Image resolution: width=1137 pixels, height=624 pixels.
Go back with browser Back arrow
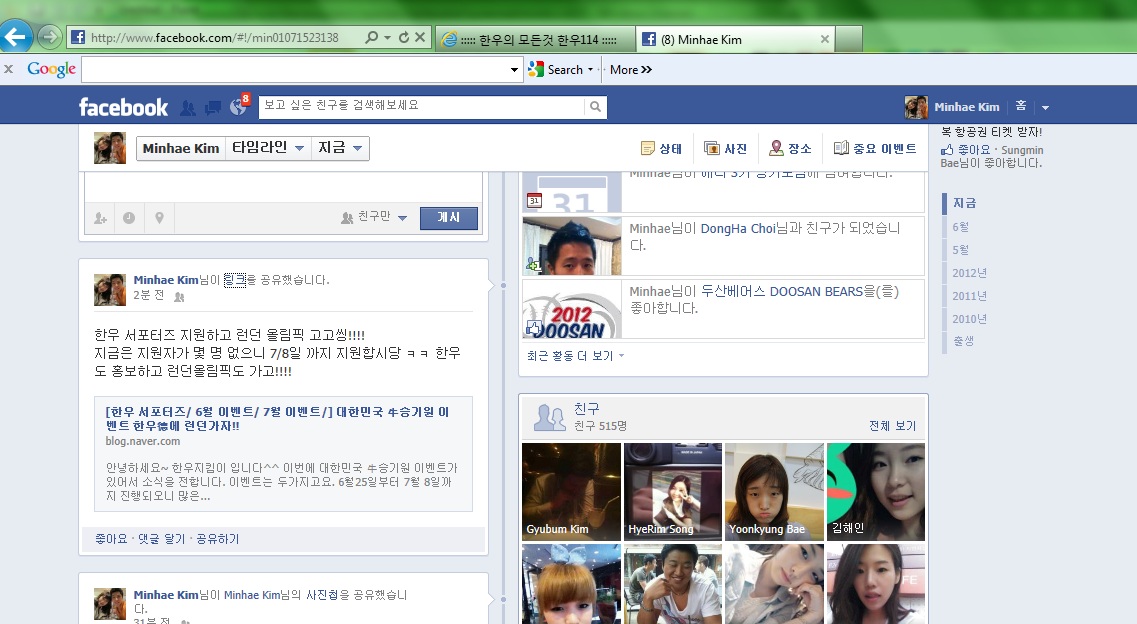(16, 36)
